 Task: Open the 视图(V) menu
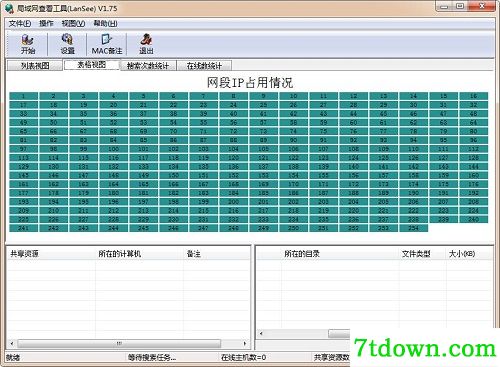point(73,23)
